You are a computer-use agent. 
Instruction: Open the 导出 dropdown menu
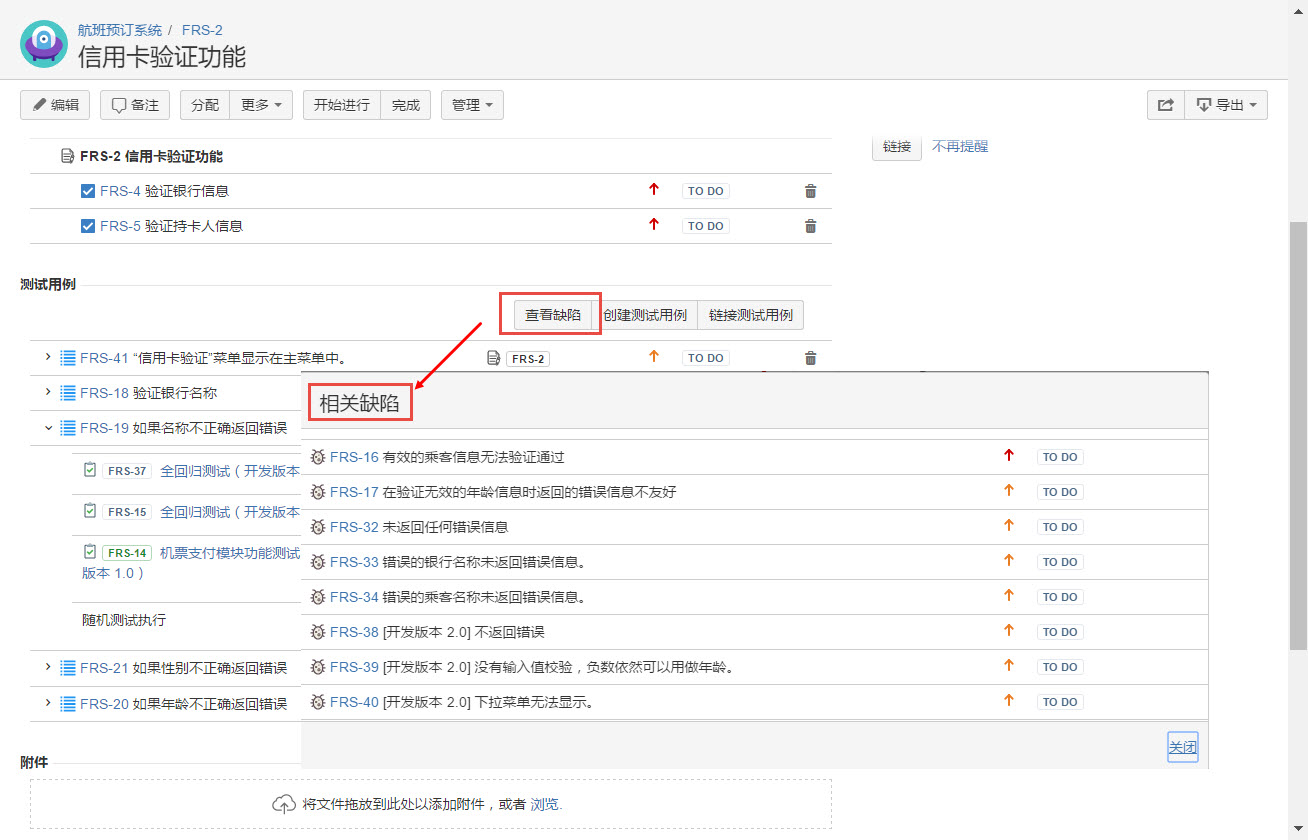1226,105
